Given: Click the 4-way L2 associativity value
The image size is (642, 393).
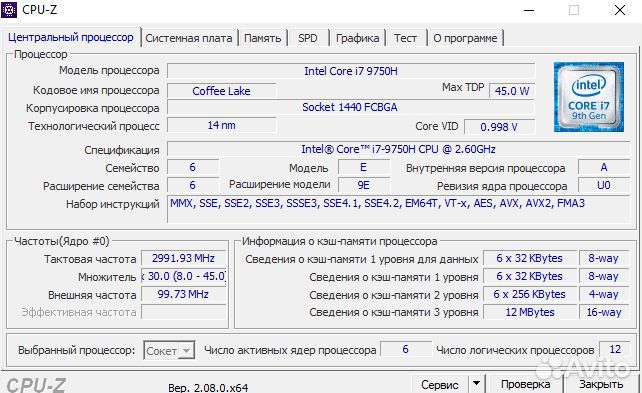Looking at the screenshot, I should tap(604, 294).
